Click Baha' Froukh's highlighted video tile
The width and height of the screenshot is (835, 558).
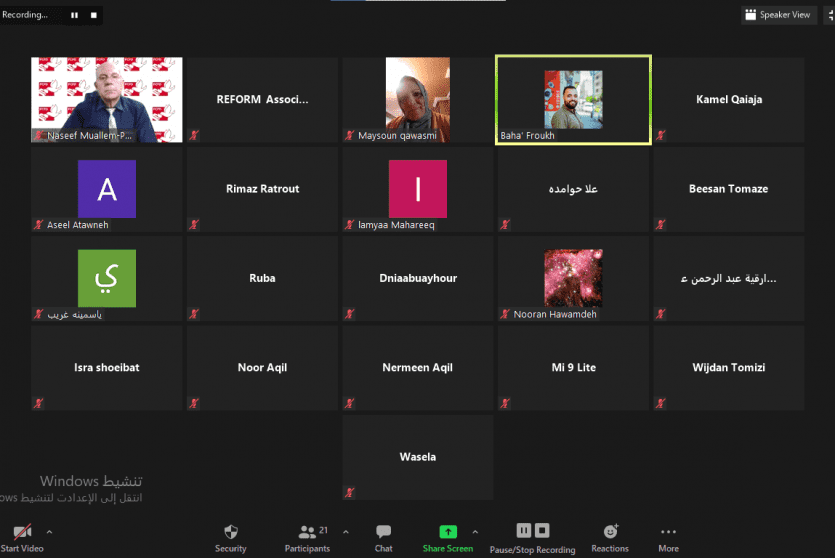click(x=573, y=100)
